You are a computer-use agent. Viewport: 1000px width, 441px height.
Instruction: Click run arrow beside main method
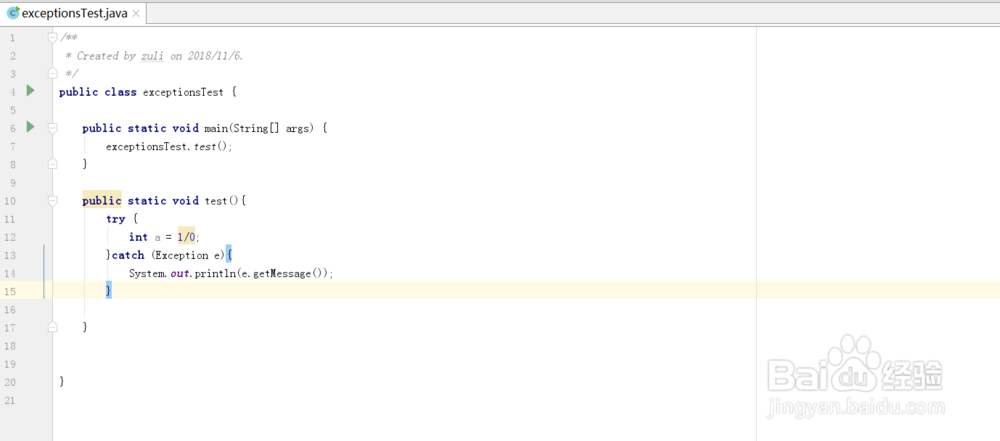point(30,127)
